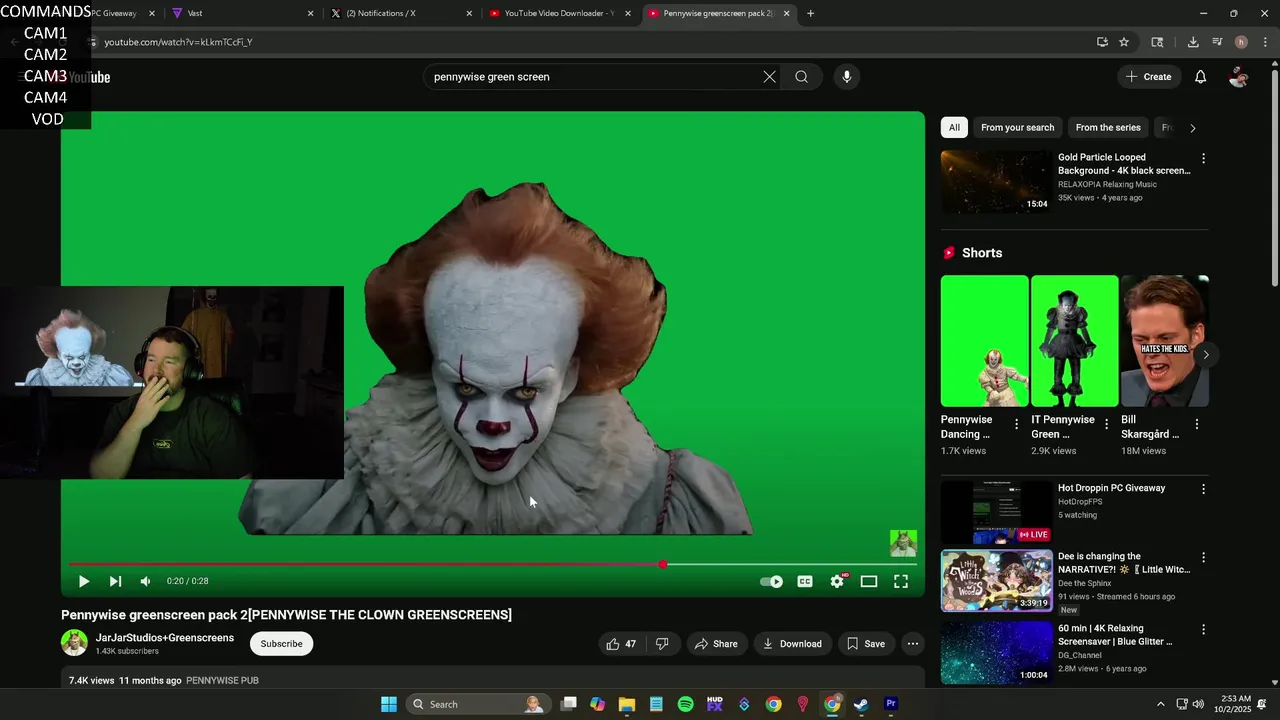Image resolution: width=1280 pixels, height=720 pixels.
Task: Open Hot Droppin PC Giveaway live video
Action: [996, 512]
